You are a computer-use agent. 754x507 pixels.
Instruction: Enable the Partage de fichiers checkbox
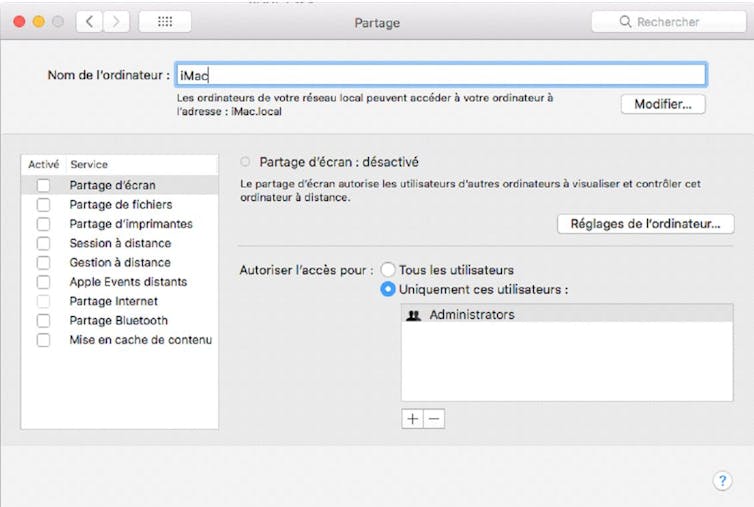43,205
